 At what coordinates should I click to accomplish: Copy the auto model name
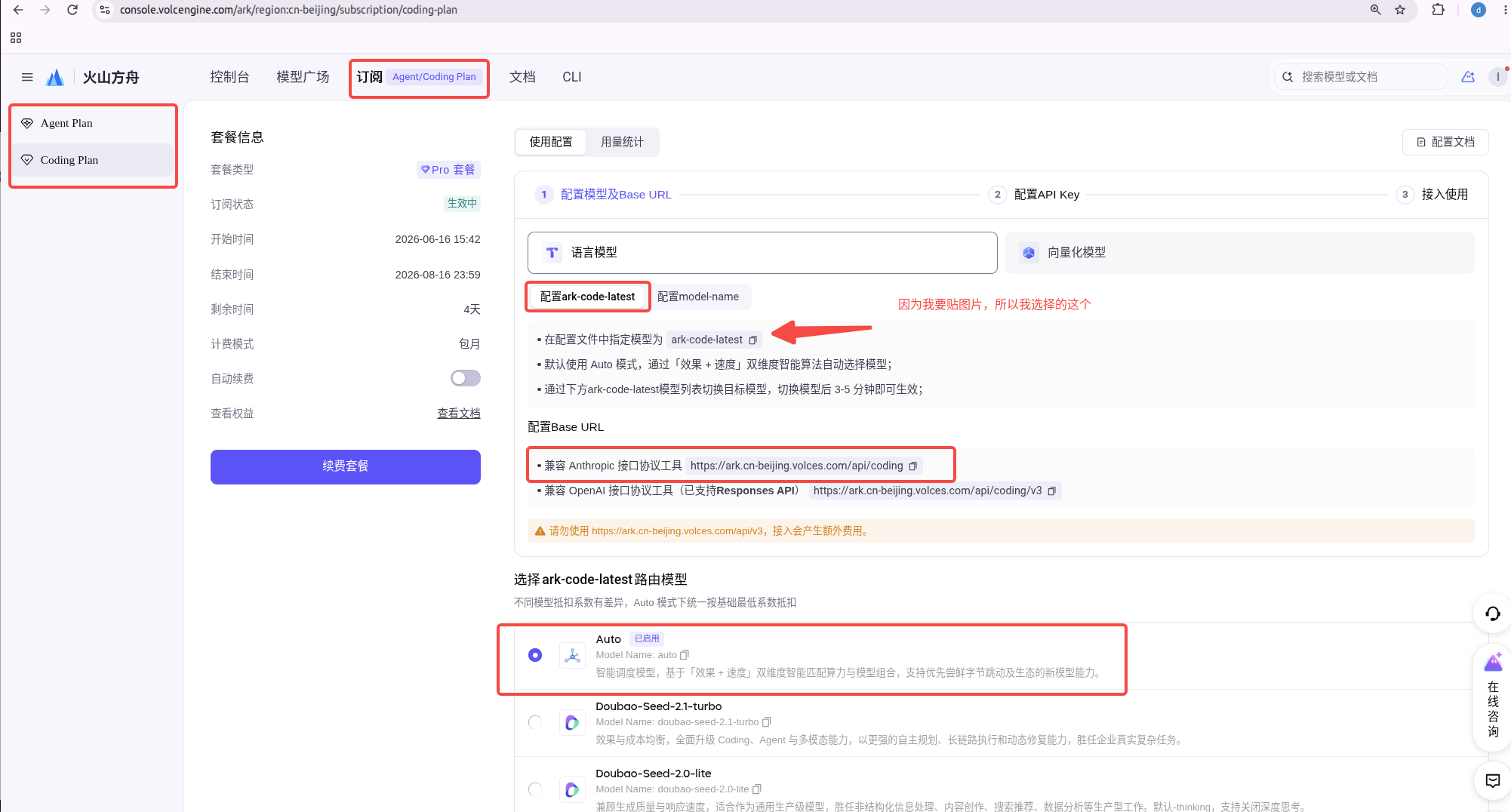(x=685, y=655)
